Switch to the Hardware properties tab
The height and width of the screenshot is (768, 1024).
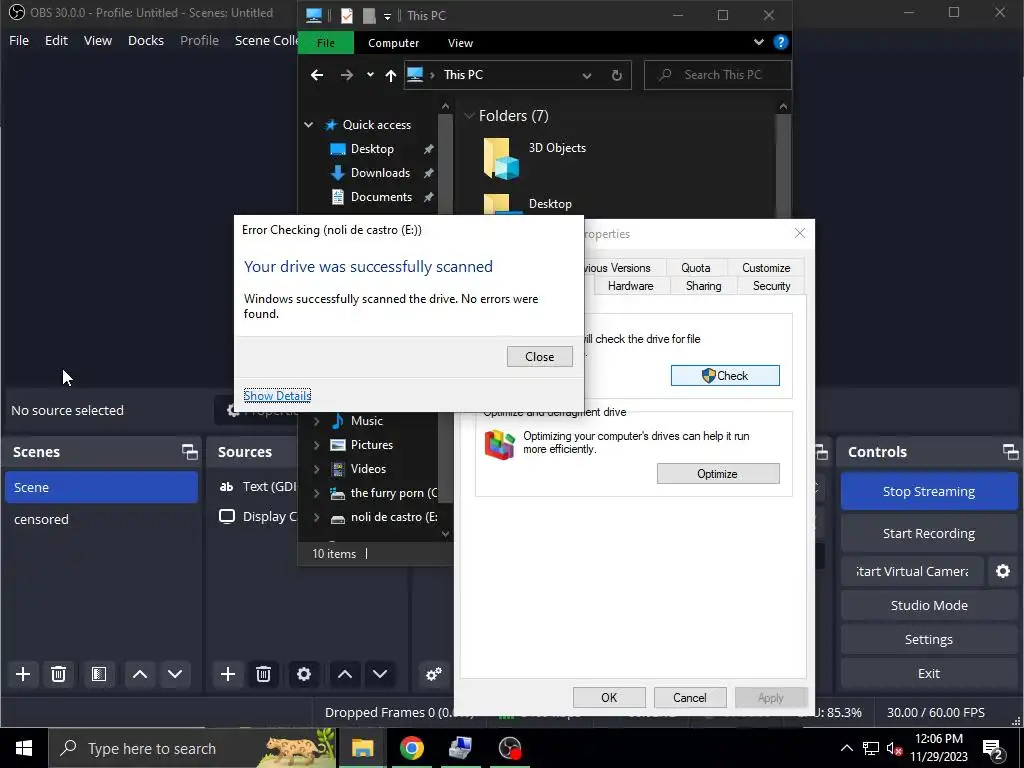(x=630, y=286)
